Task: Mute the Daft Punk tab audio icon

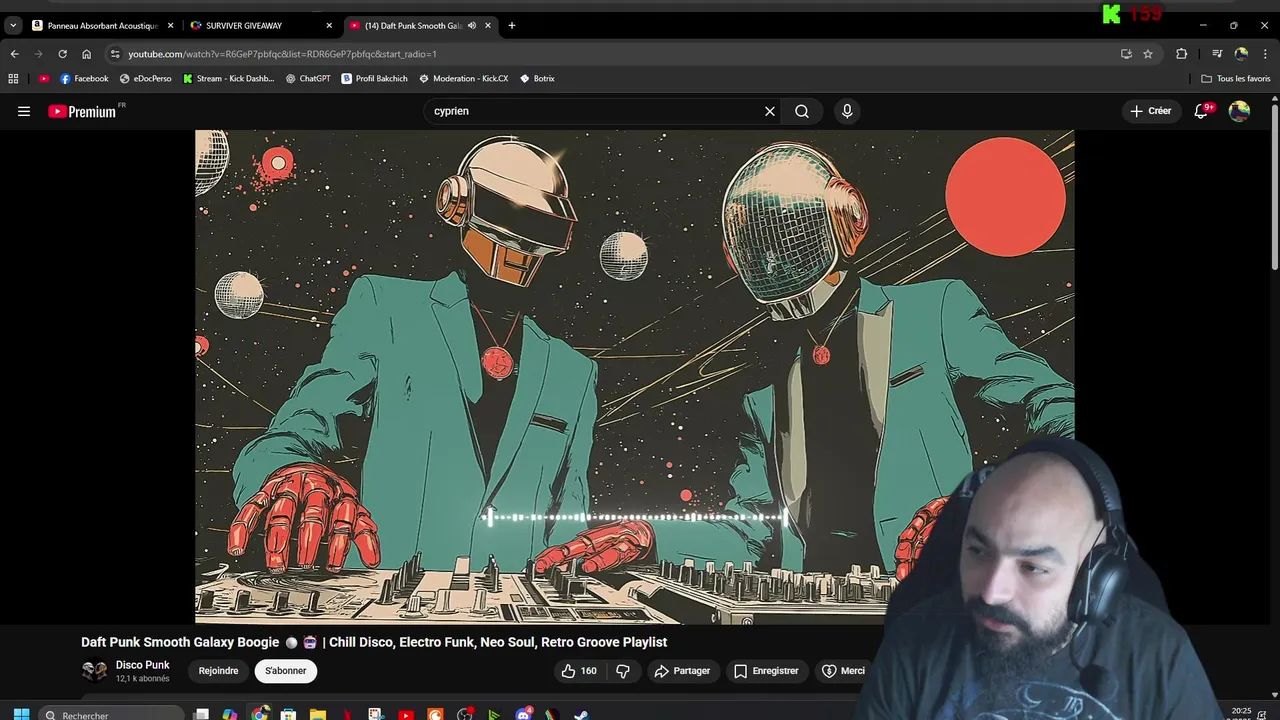Action: point(471,25)
